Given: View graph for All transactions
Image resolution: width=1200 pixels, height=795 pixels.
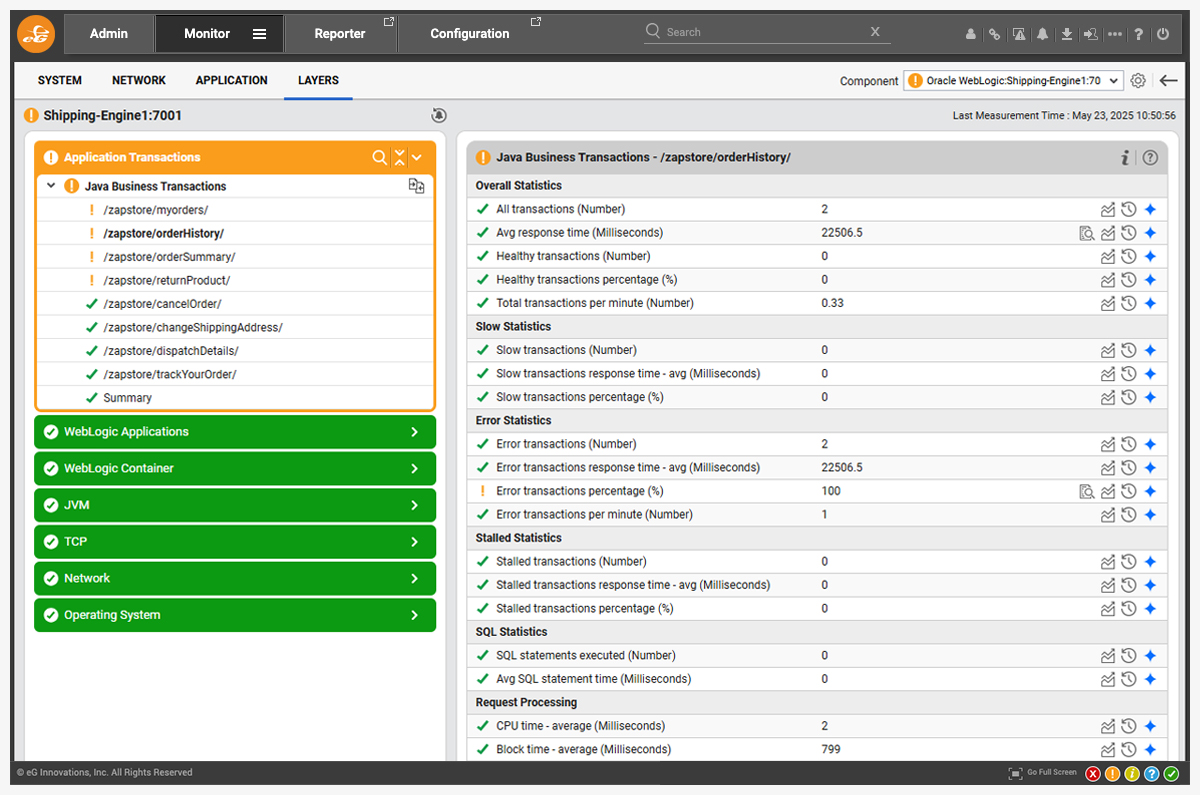Looking at the screenshot, I should click(x=1108, y=210).
